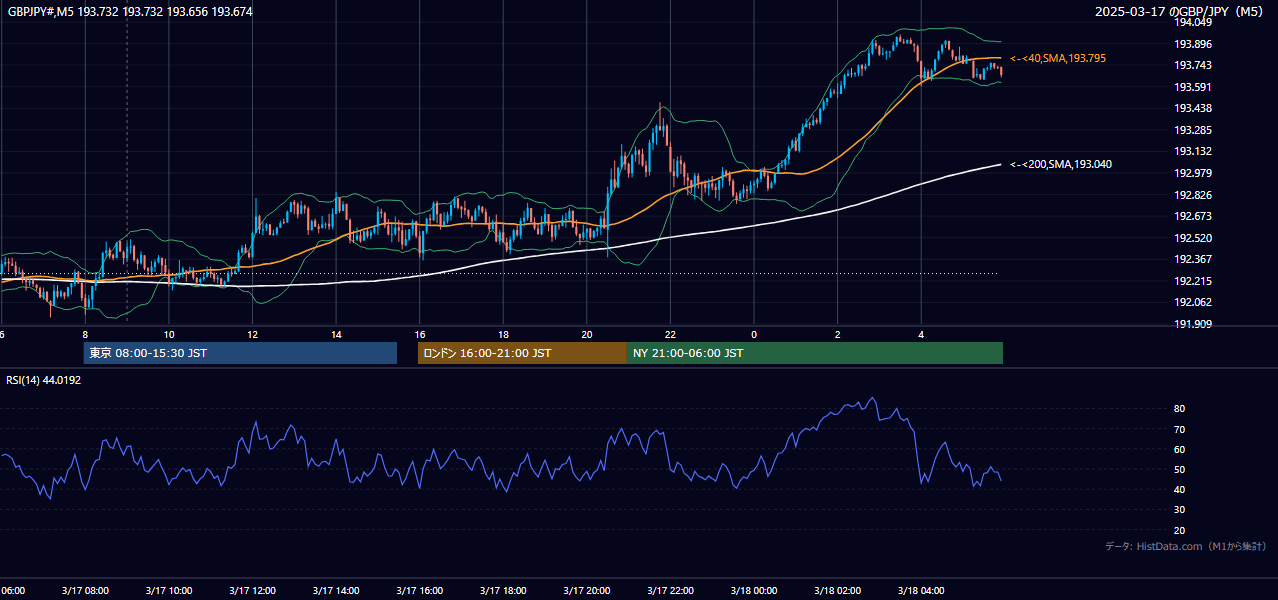Viewport: 1278px width, 600px height.
Task: Click price axis value 191.909
Action: click(1193, 324)
